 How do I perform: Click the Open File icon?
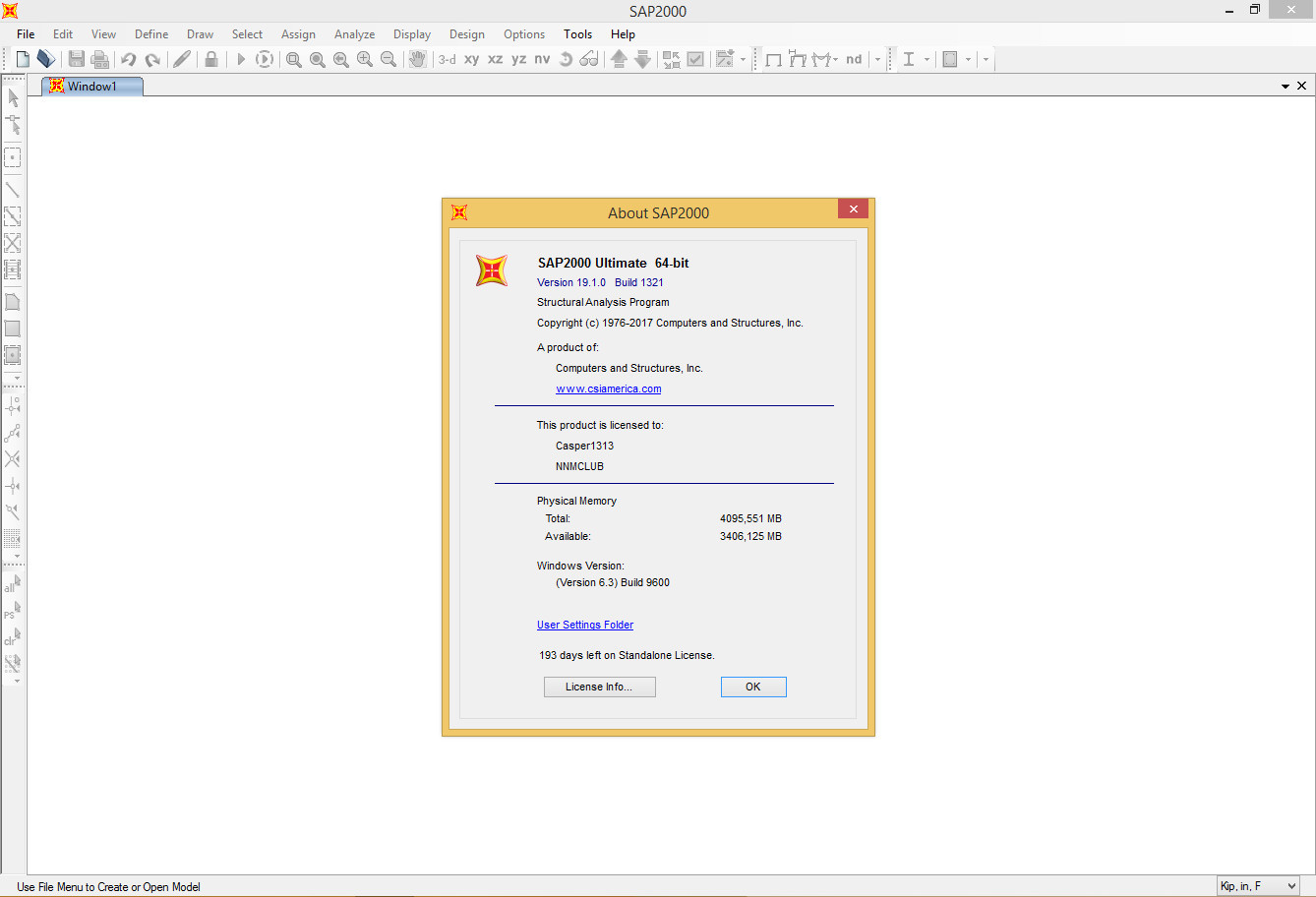[46, 59]
